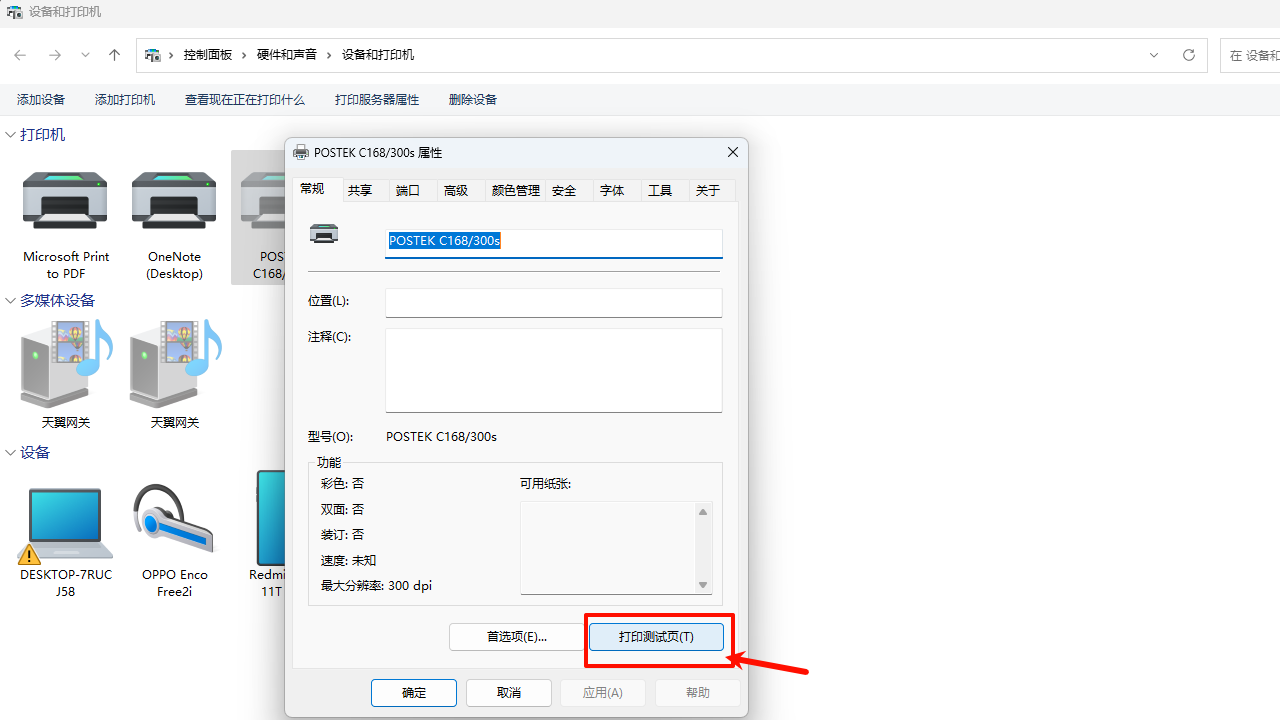The image size is (1280, 720).
Task: Click the back navigation arrow
Action: 20,55
